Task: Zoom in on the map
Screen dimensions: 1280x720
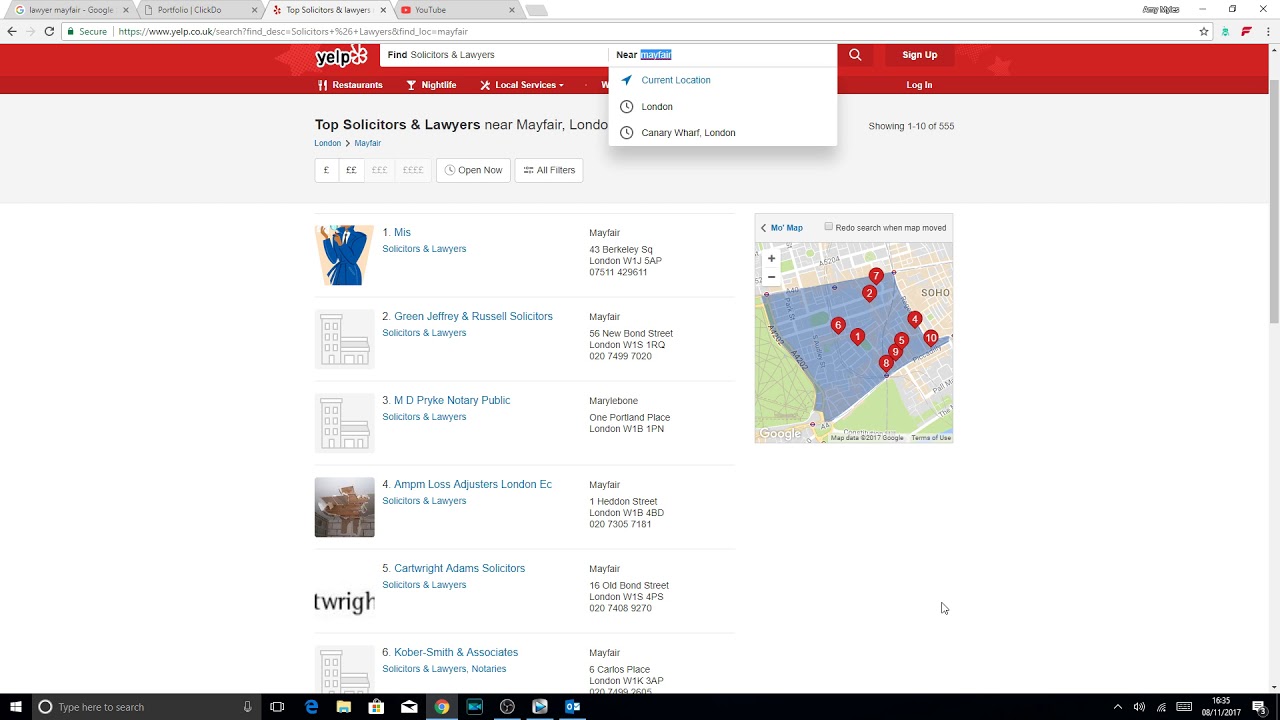Action: coord(771,258)
